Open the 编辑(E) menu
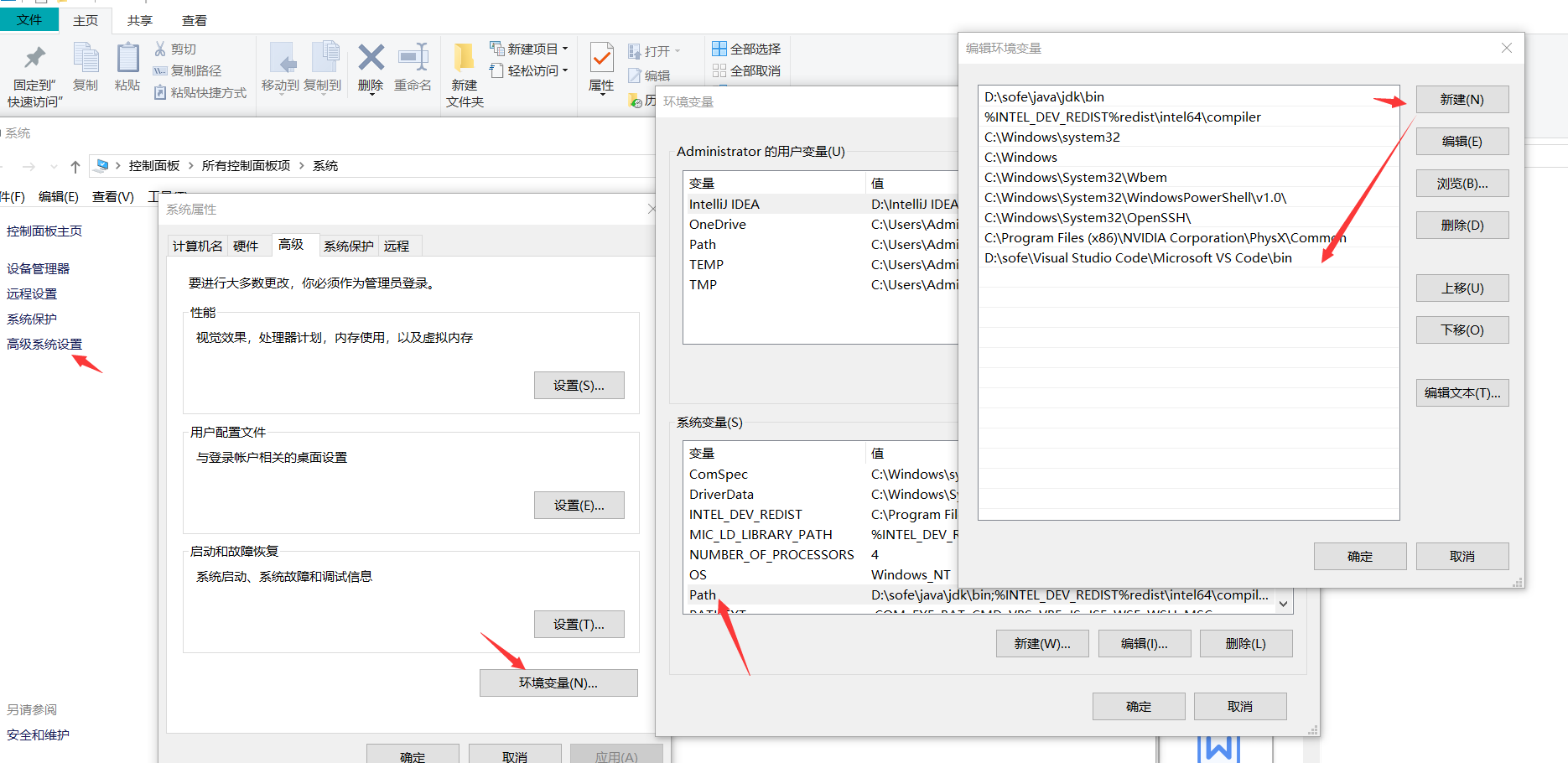The height and width of the screenshot is (763, 1568). pyautogui.click(x=59, y=197)
